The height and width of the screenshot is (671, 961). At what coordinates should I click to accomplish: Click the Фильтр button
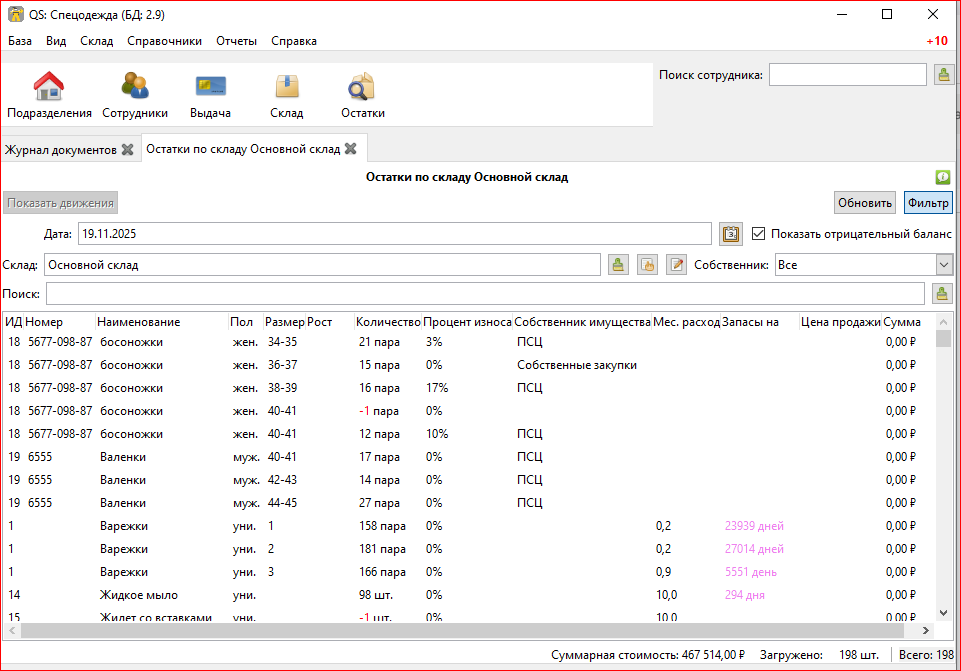927,203
